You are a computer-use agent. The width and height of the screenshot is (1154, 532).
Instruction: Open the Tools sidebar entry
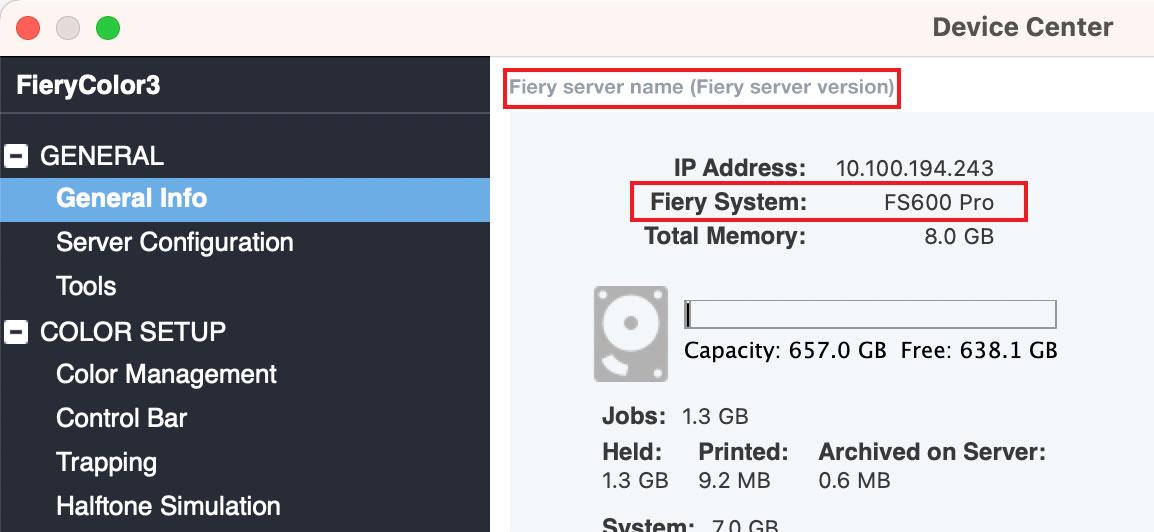point(86,286)
